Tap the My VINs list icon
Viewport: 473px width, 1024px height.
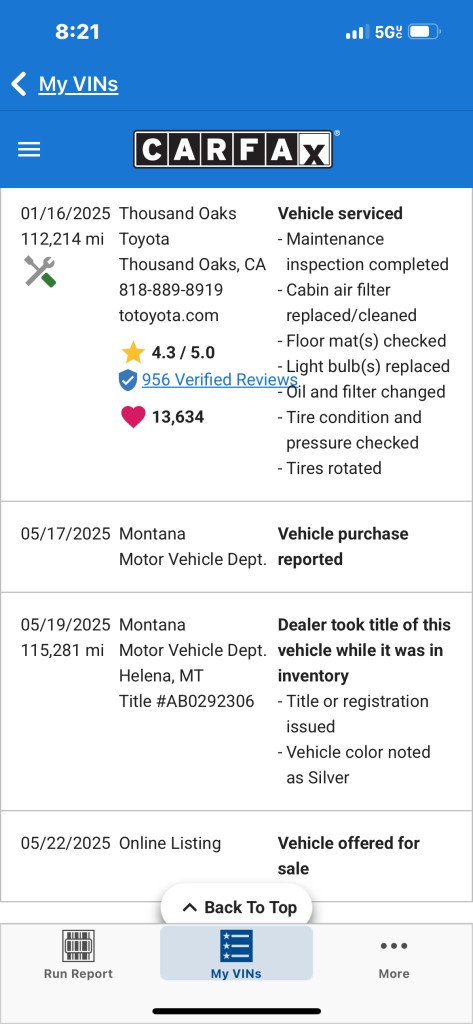236,946
